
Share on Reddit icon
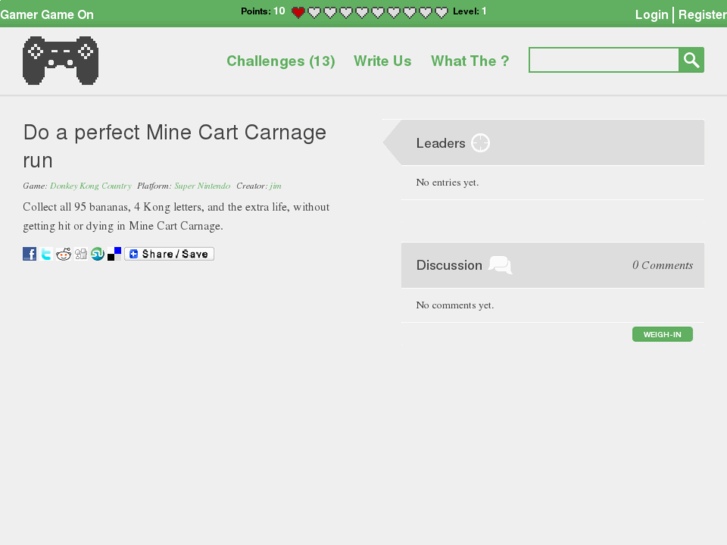coord(64,254)
